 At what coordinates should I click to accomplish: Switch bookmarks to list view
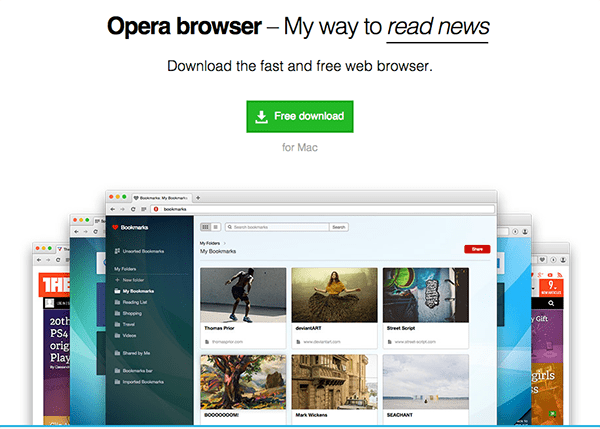point(215,227)
